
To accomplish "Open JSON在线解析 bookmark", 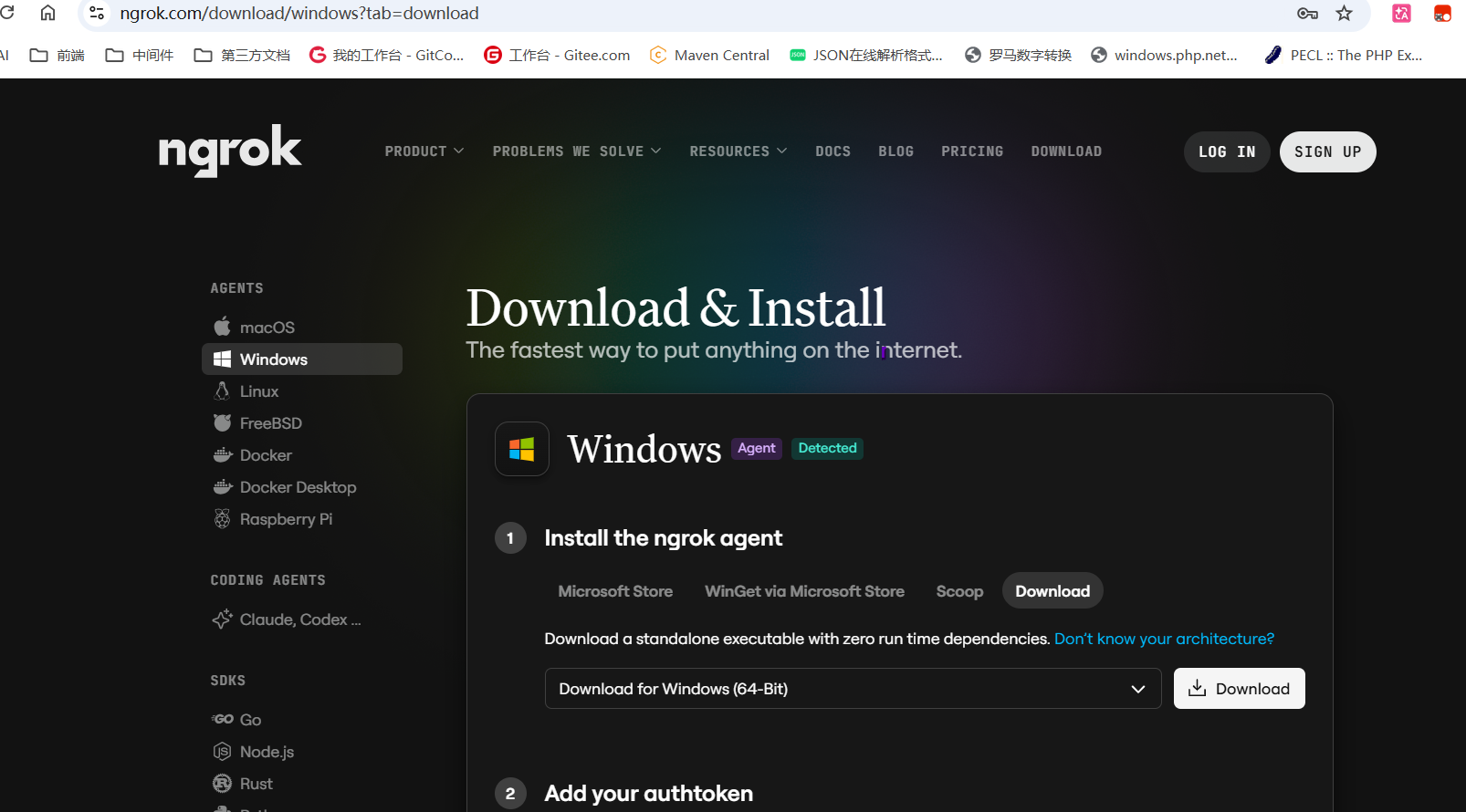I will pyautogui.click(x=866, y=56).
